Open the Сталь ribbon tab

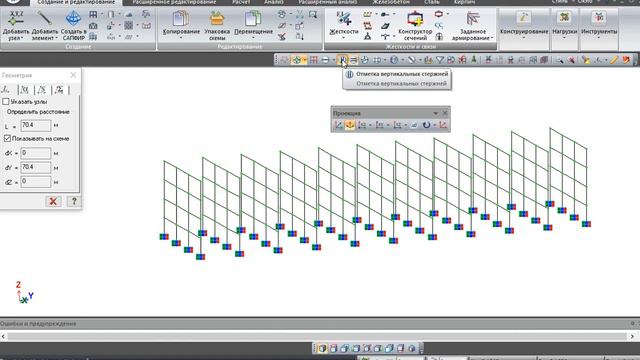tap(432, 2)
